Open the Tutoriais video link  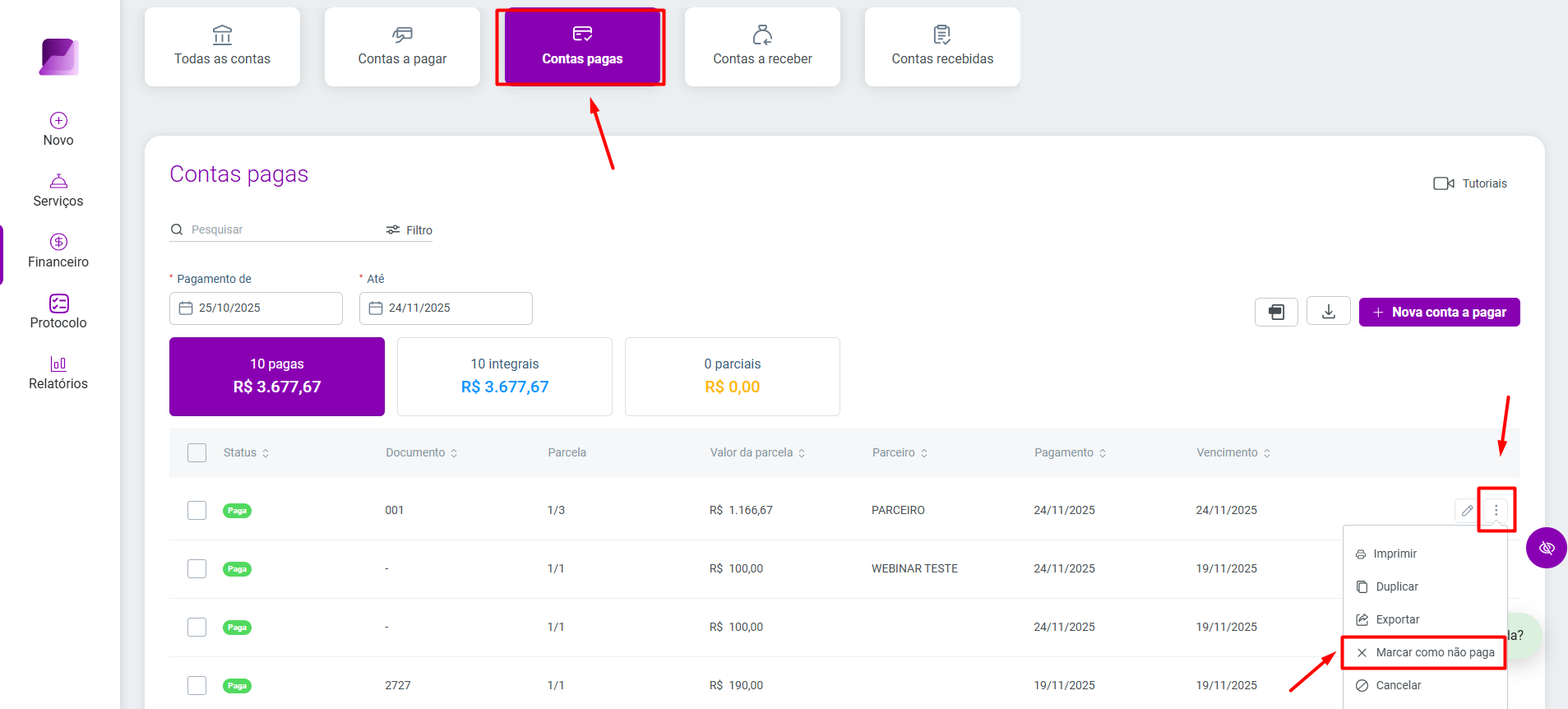(1470, 183)
